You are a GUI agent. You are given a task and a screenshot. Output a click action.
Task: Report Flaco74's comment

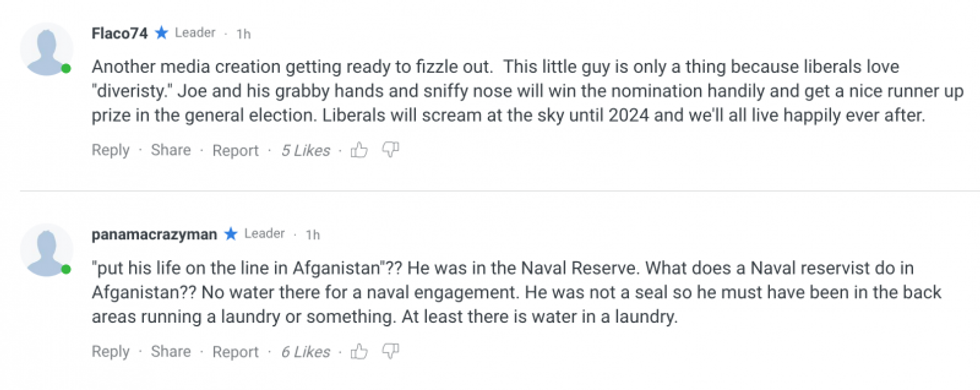[235, 150]
